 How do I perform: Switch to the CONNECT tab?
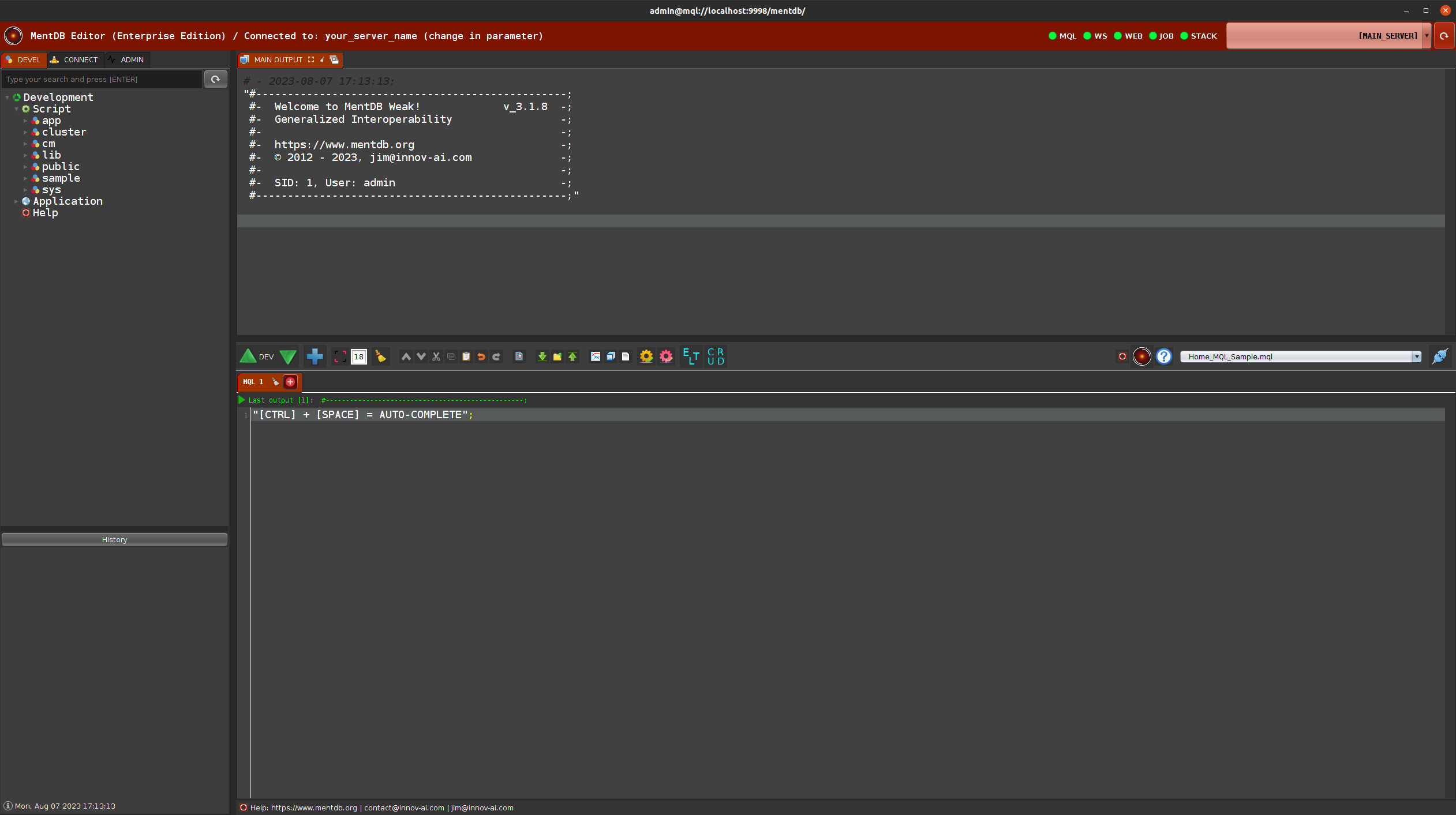tap(75, 59)
